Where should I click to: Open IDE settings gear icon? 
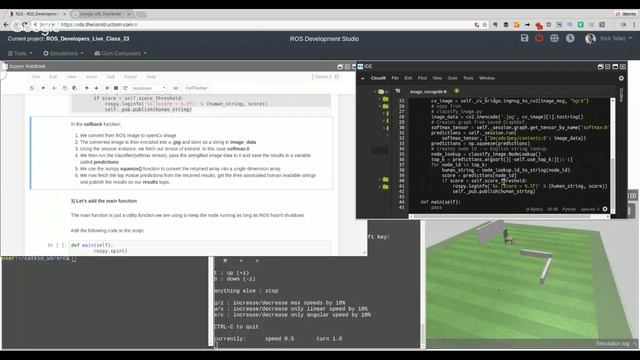coord(621,78)
